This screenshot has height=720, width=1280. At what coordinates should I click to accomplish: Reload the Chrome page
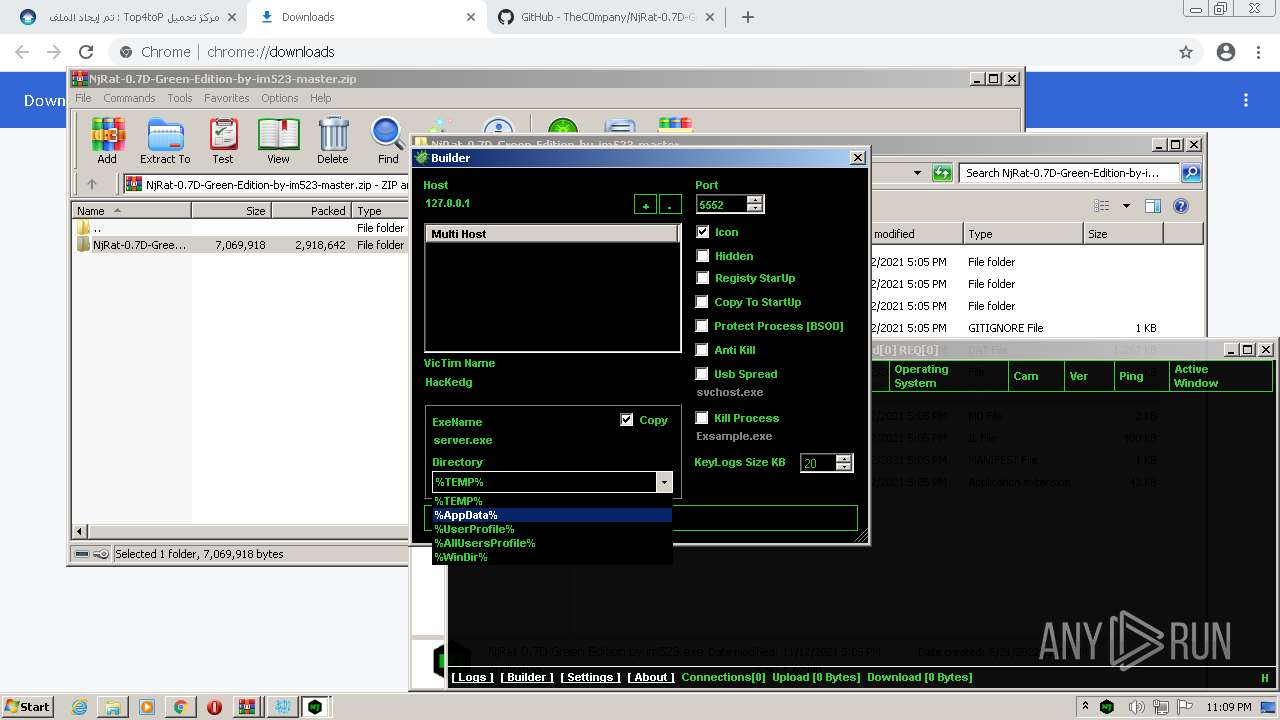coord(86,52)
